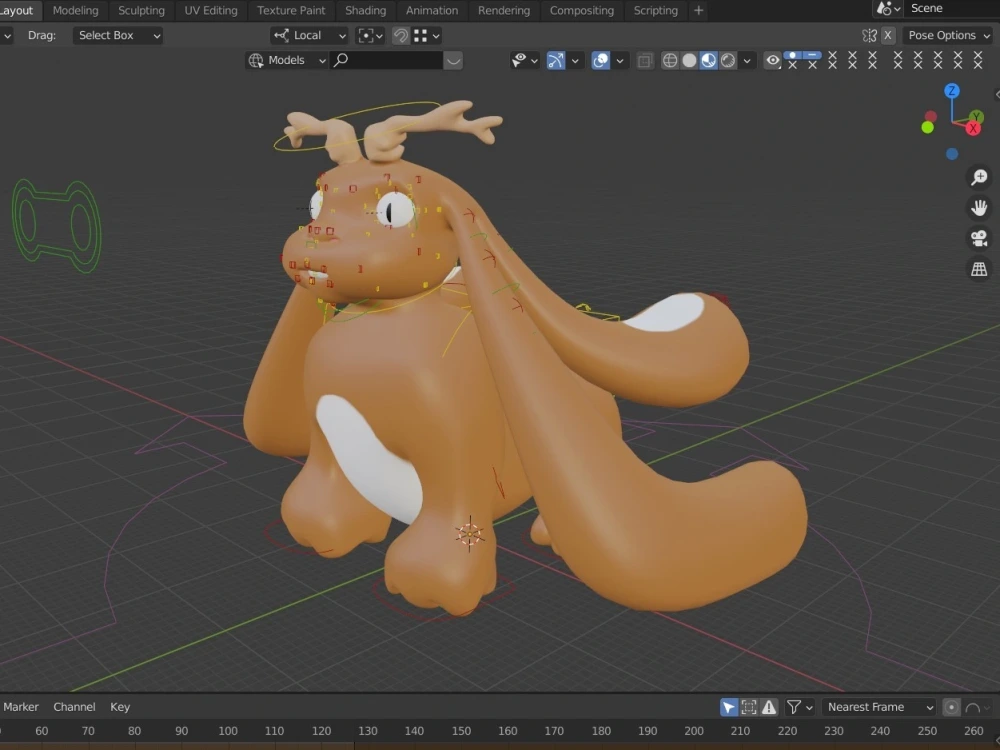Open the Pose Options dropdown
The width and height of the screenshot is (1000, 750).
click(x=949, y=35)
